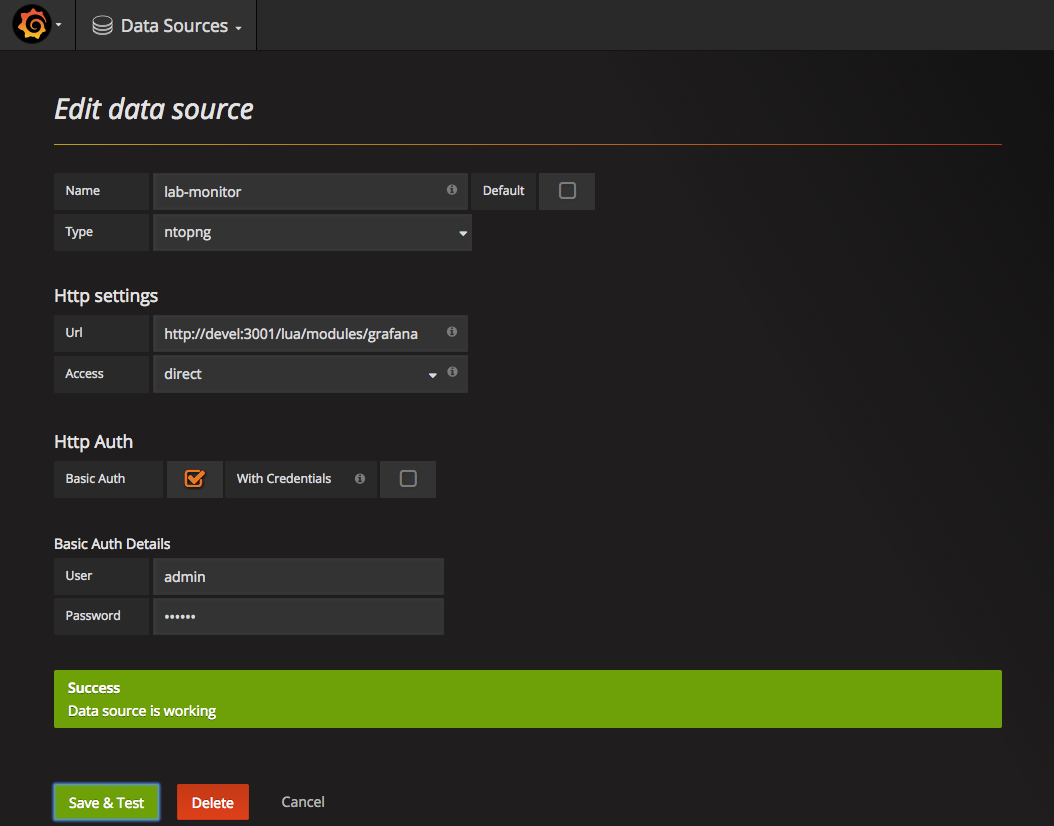Open the Type dropdown showing ntopng

point(313,233)
